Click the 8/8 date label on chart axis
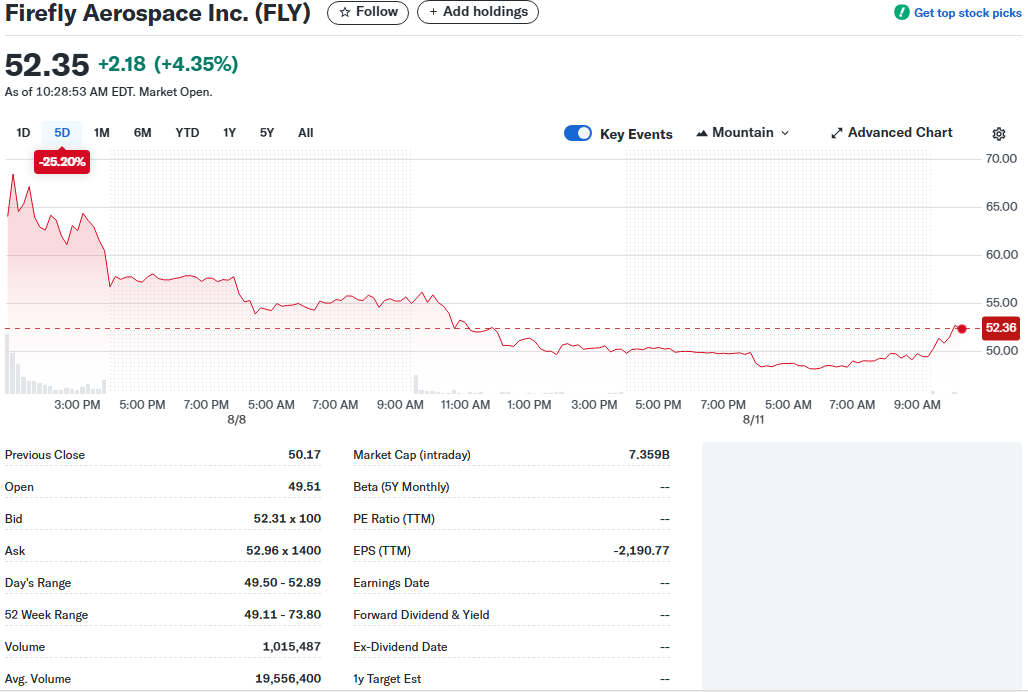 click(237, 420)
